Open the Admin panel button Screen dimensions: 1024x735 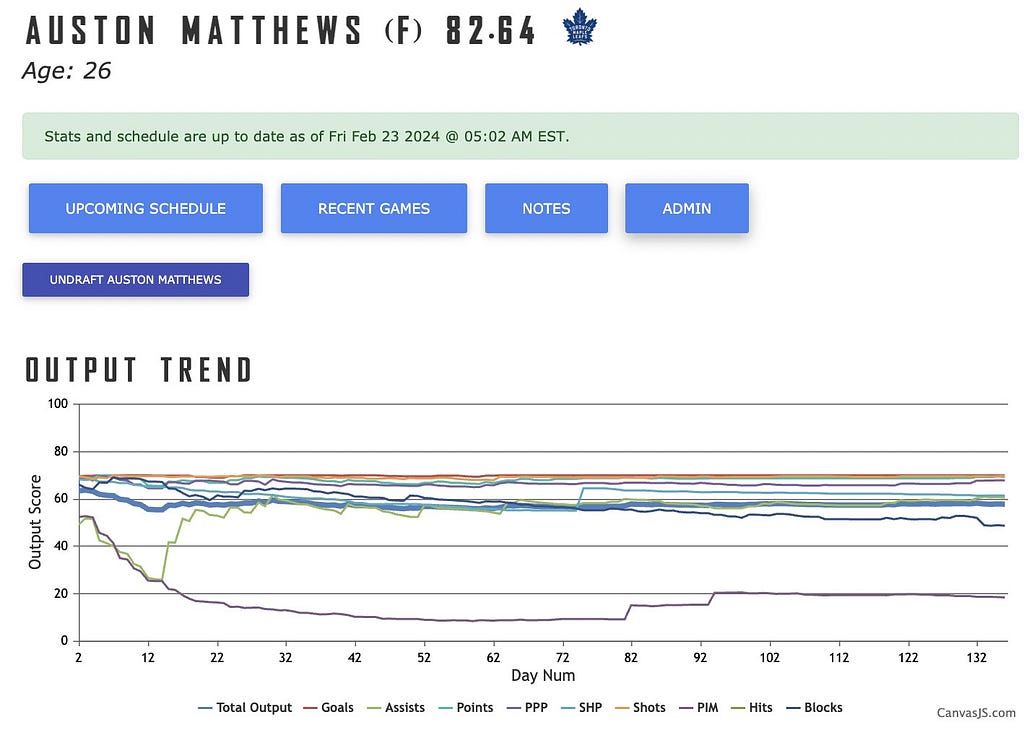[x=686, y=208]
